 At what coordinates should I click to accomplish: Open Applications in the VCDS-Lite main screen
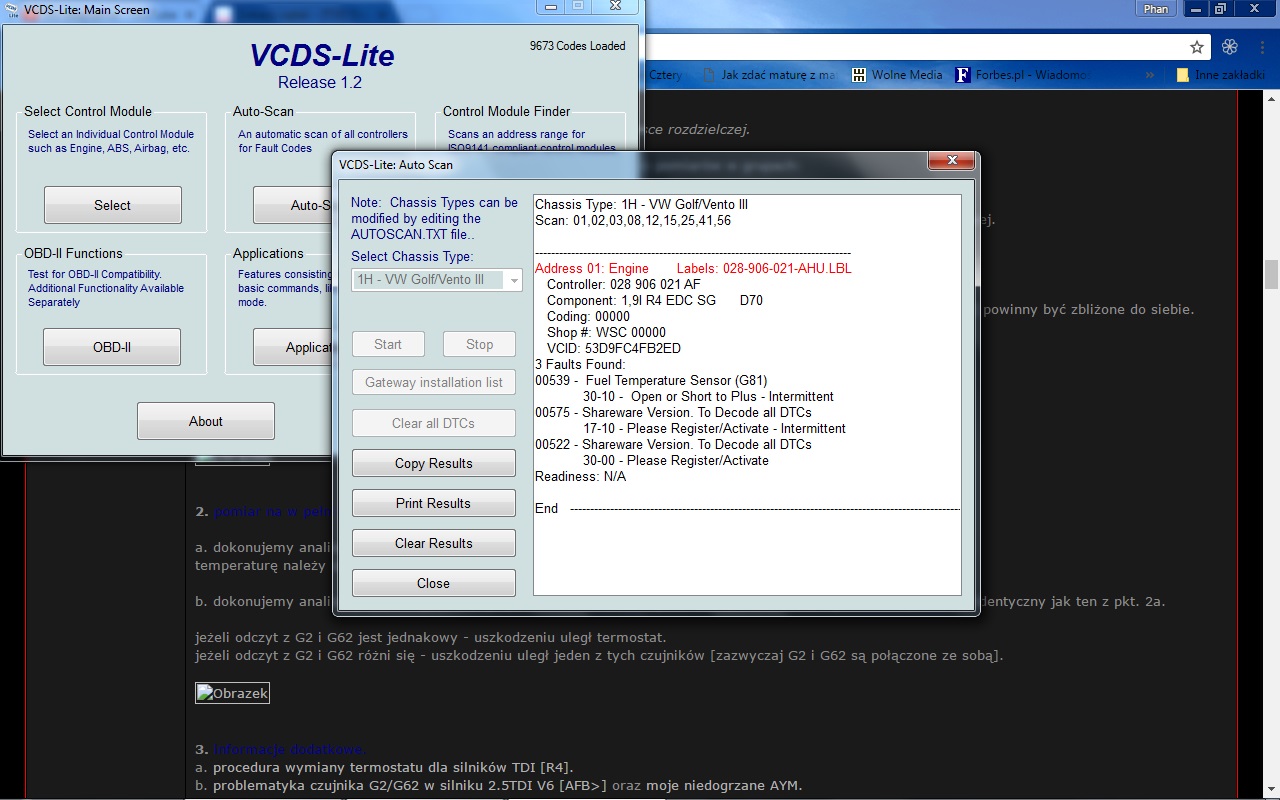(x=292, y=347)
